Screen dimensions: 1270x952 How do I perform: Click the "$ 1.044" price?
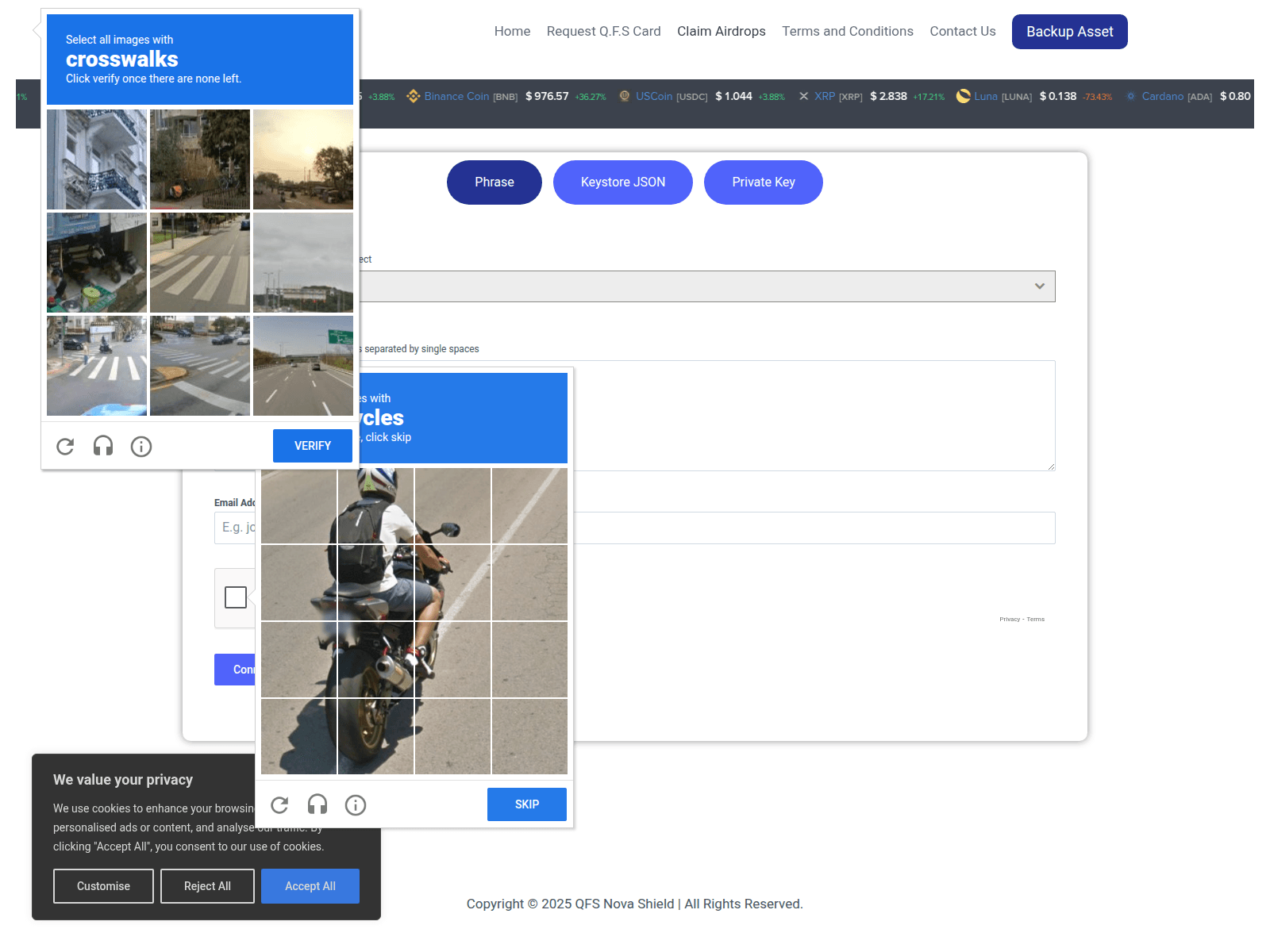733,96
